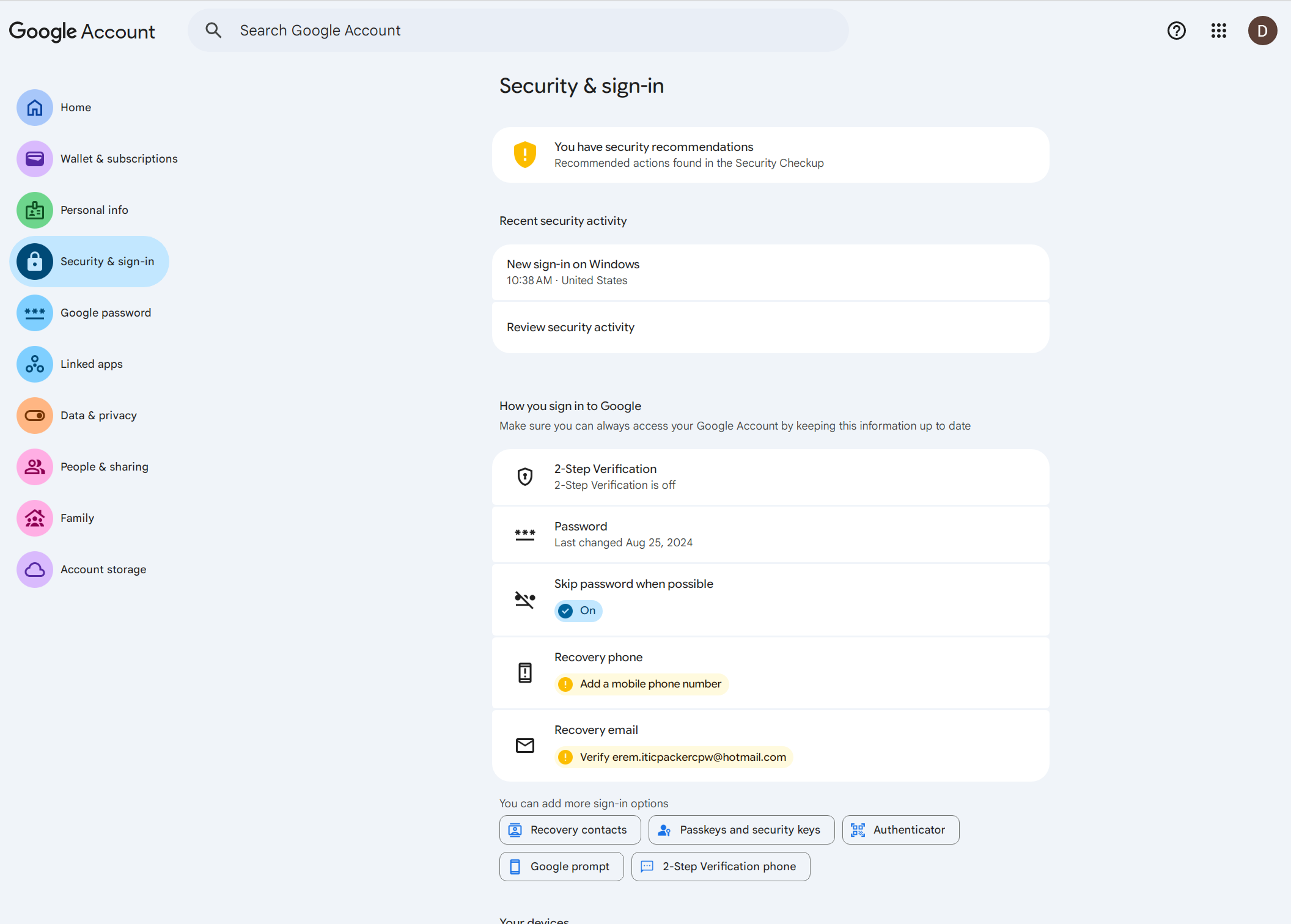1291x924 pixels.
Task: Click 'You can add more sign-in options' text
Action: [x=584, y=804]
